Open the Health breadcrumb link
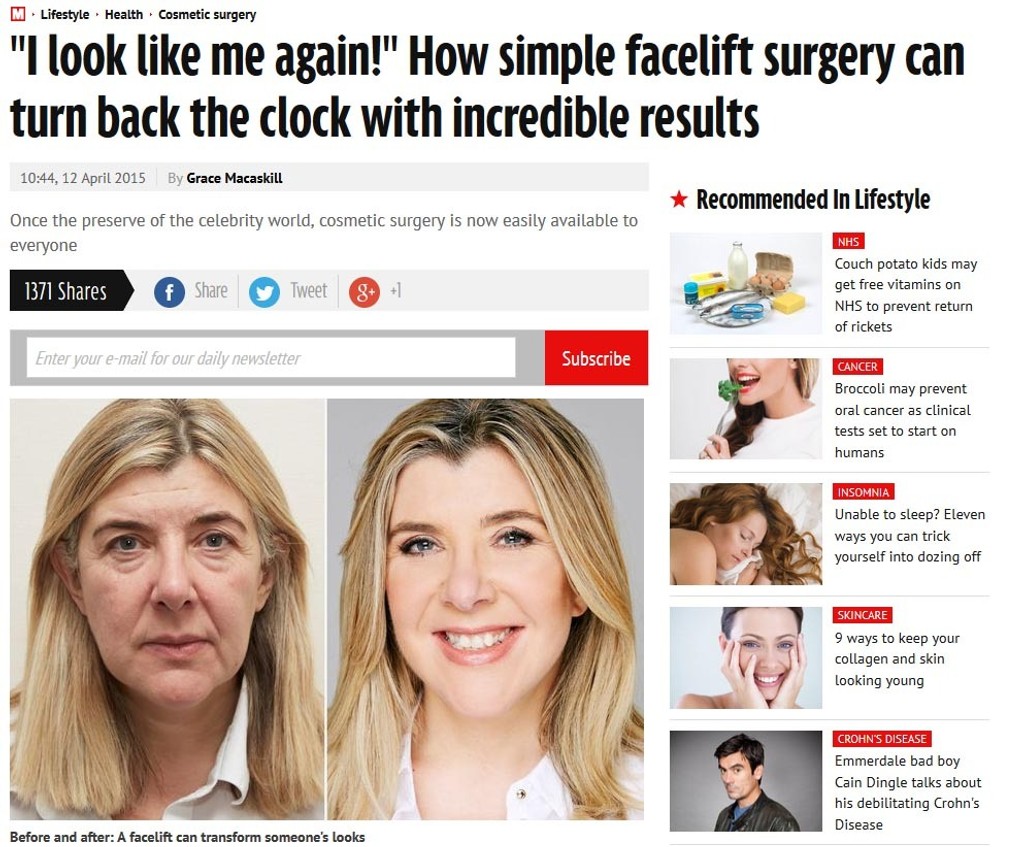The width and height of the screenshot is (1024, 847). pyautogui.click(x=123, y=14)
